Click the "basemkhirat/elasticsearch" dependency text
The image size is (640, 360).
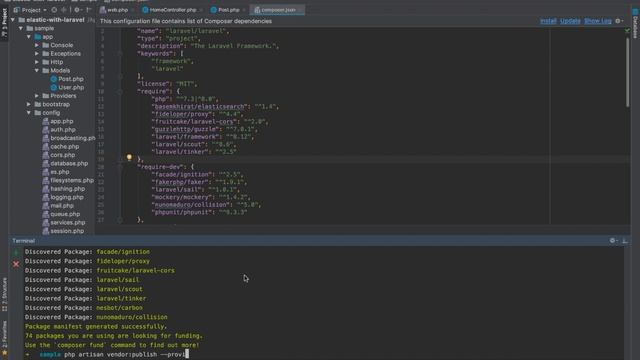[x=200, y=107]
